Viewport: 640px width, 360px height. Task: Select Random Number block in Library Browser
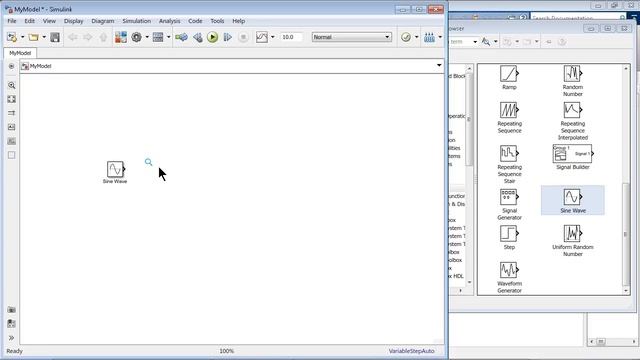(x=573, y=81)
